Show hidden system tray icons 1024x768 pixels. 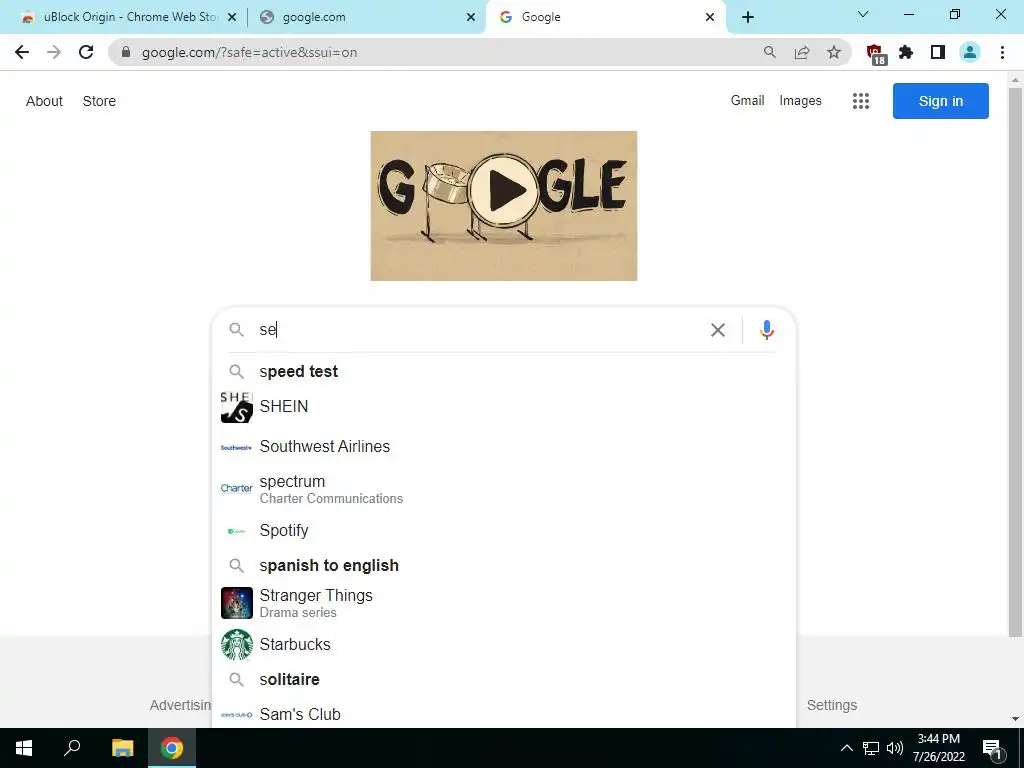click(846, 748)
